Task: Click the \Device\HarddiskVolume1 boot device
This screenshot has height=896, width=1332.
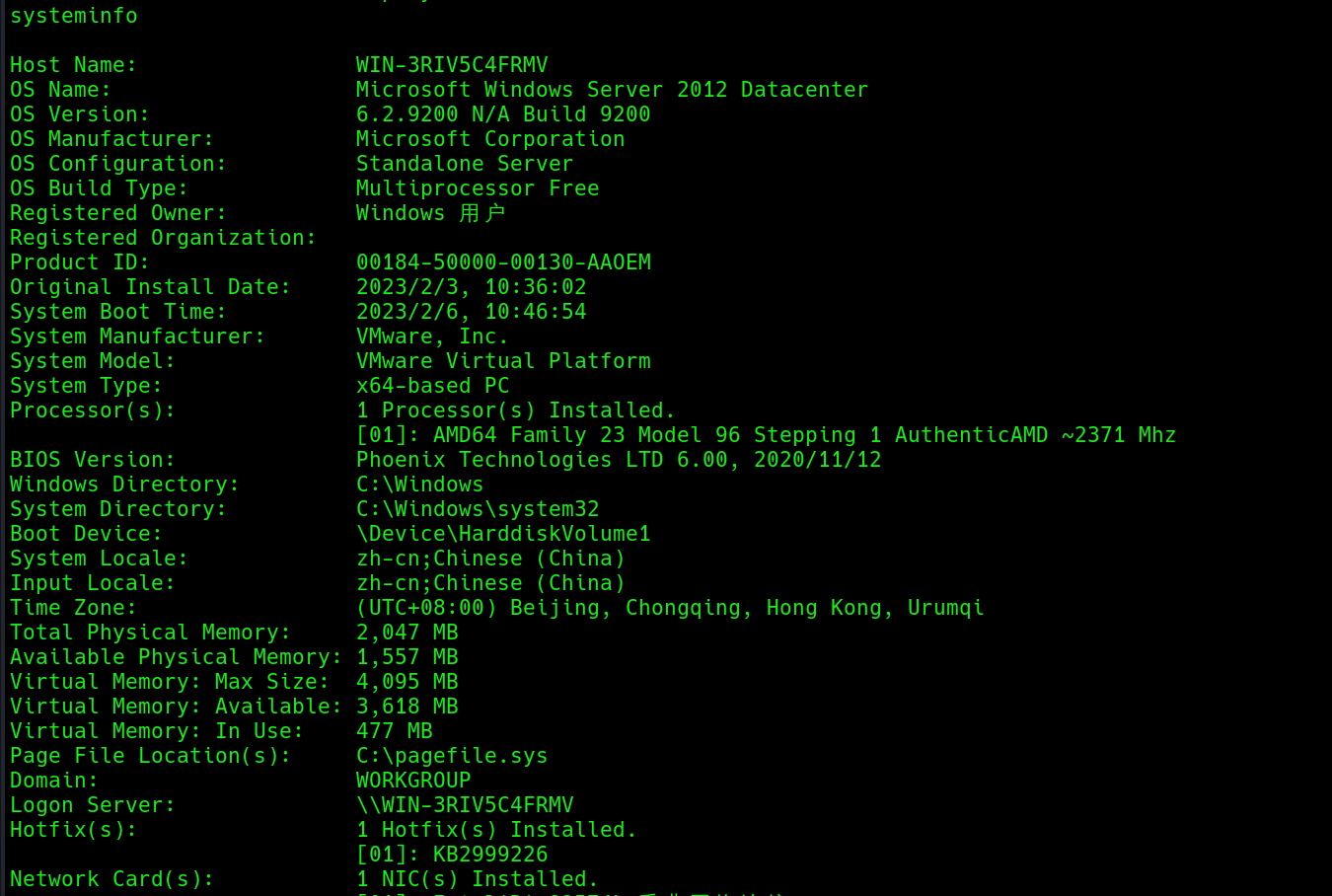Action: pos(503,534)
